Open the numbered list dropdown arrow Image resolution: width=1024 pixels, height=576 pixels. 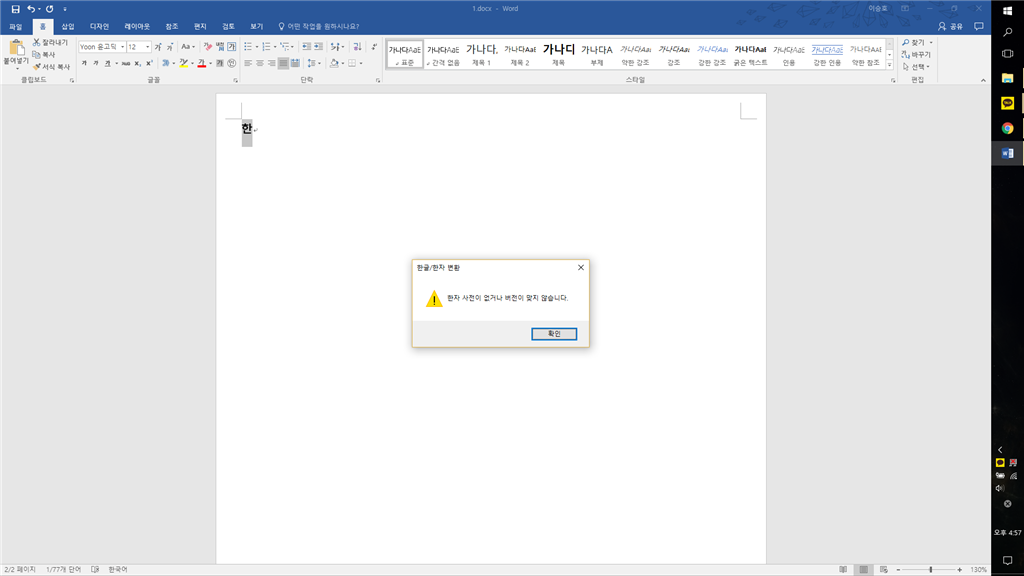coord(275,47)
